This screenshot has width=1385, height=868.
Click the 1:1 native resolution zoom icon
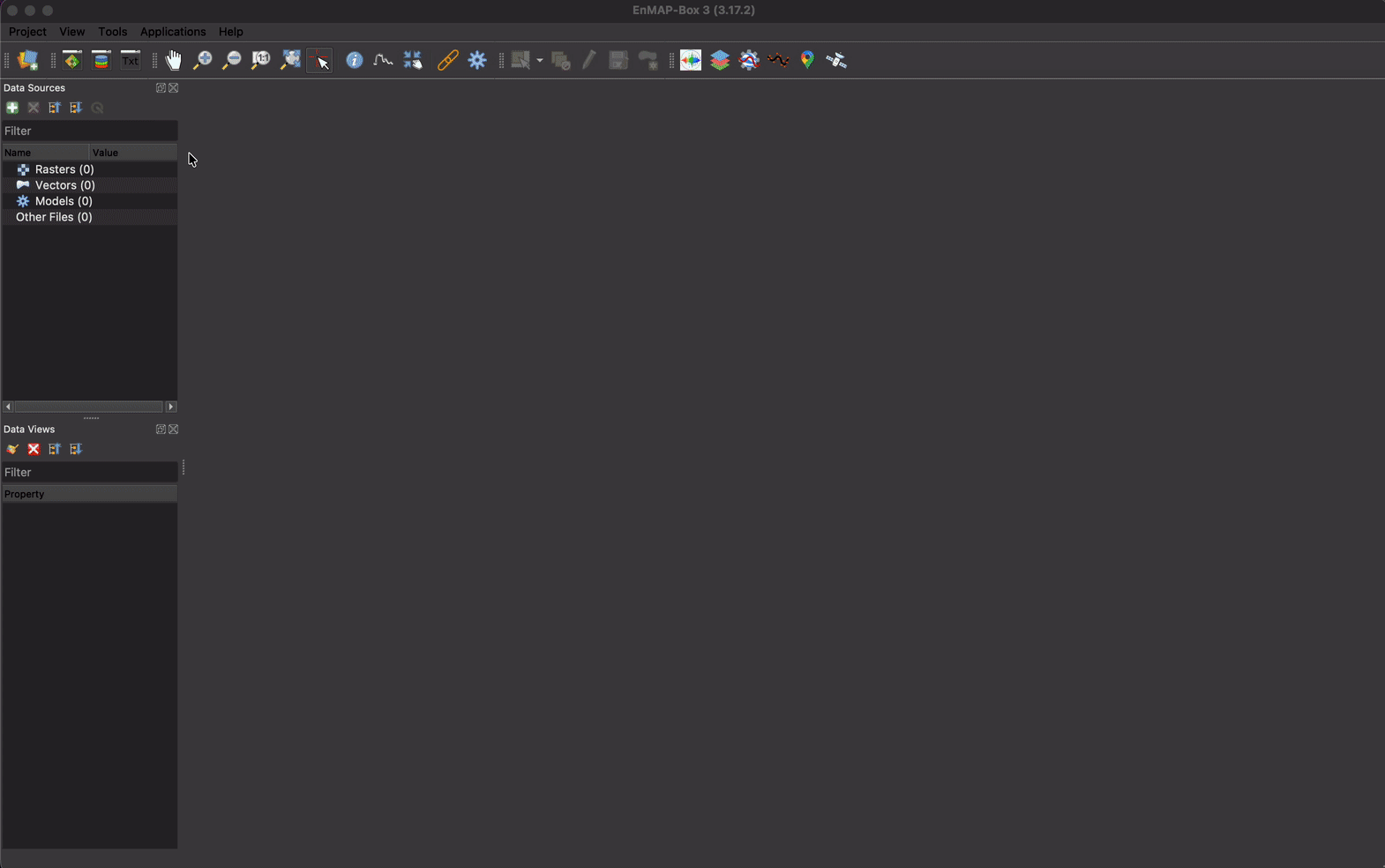[x=261, y=60]
